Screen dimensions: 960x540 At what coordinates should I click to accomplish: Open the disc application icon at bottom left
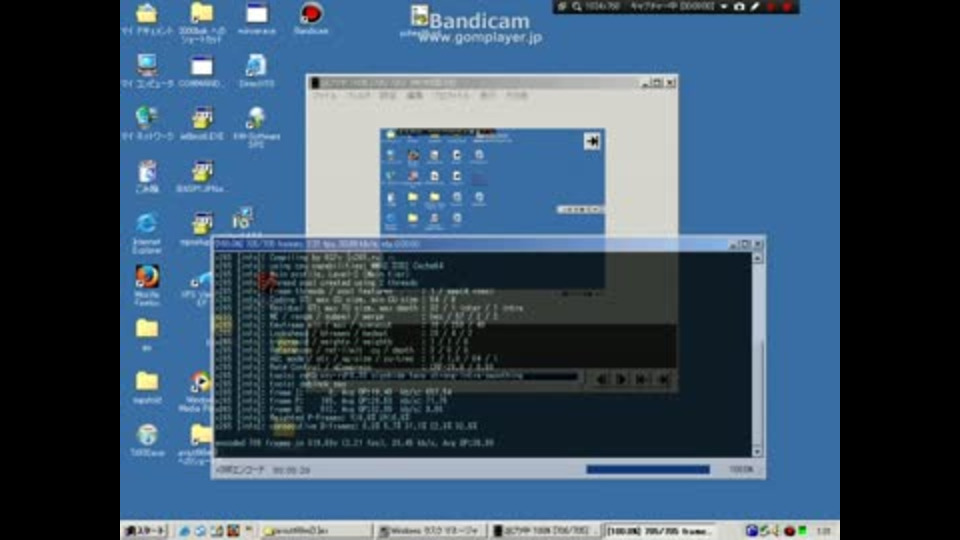(147, 435)
